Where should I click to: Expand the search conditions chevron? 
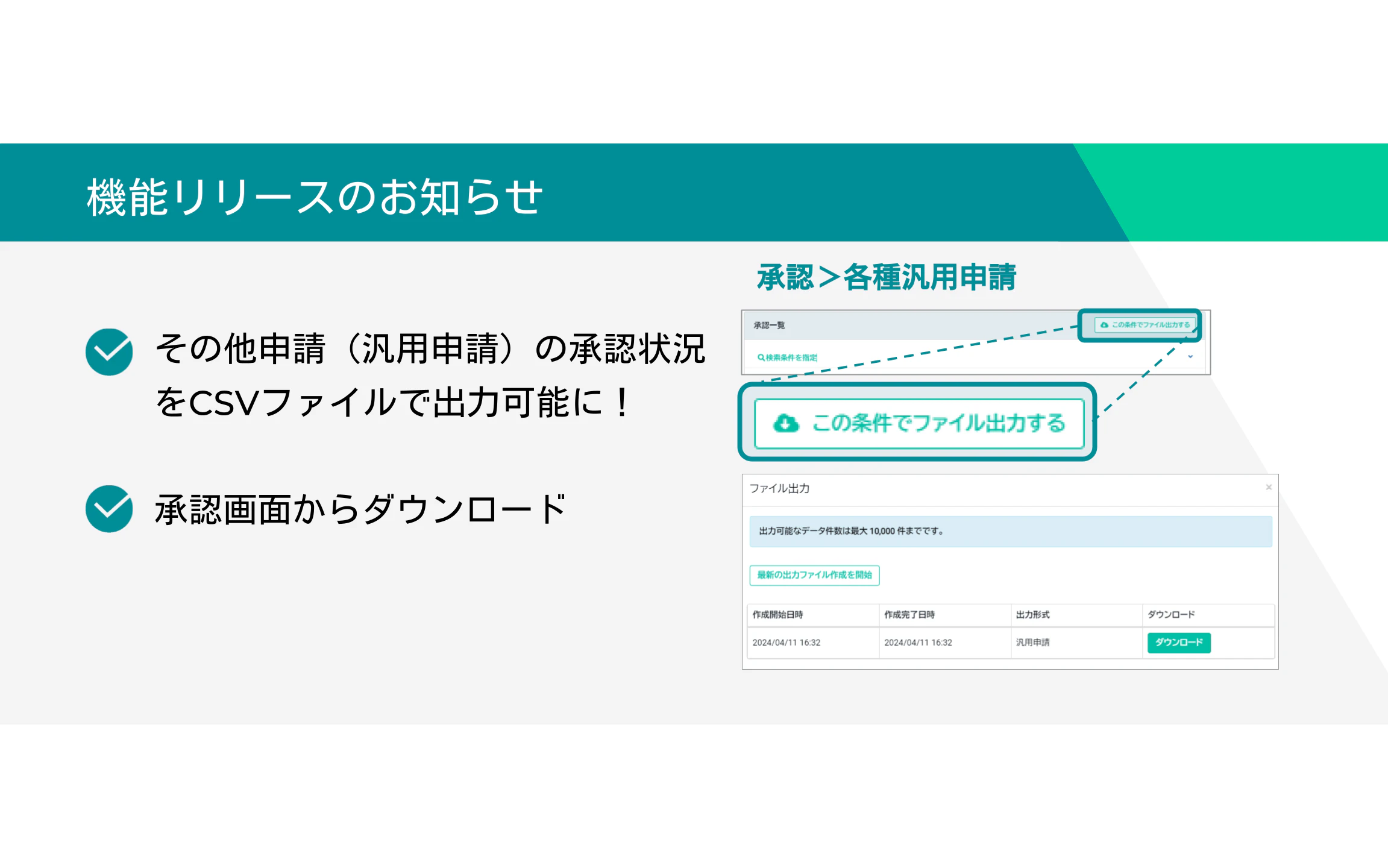click(x=1190, y=357)
